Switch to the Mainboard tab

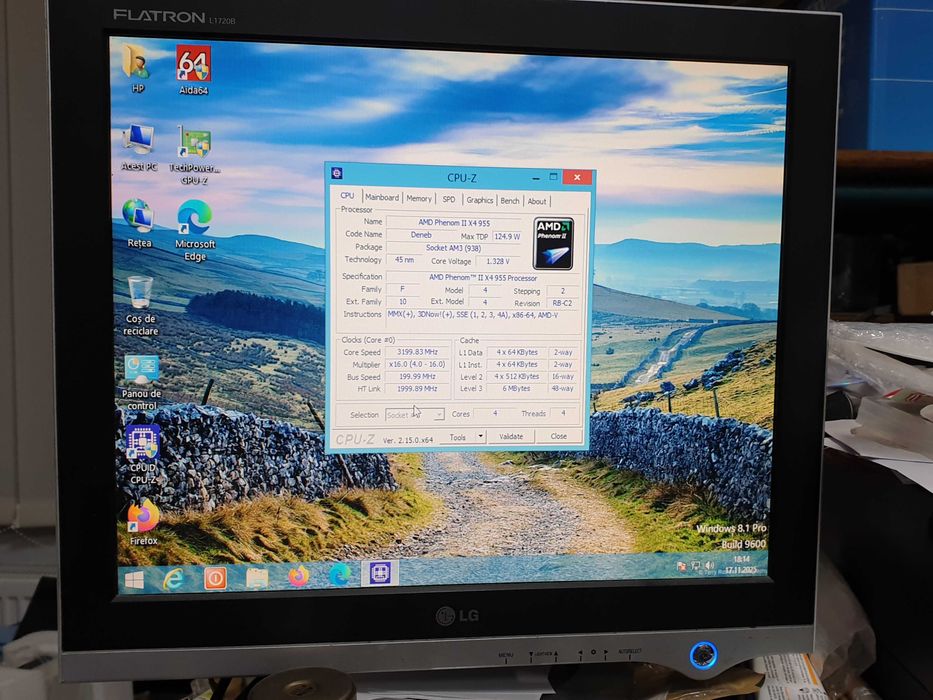[x=382, y=197]
